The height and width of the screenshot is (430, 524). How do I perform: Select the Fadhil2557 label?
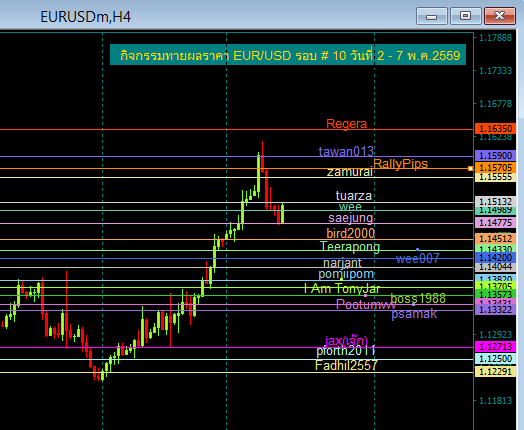[x=346, y=365]
